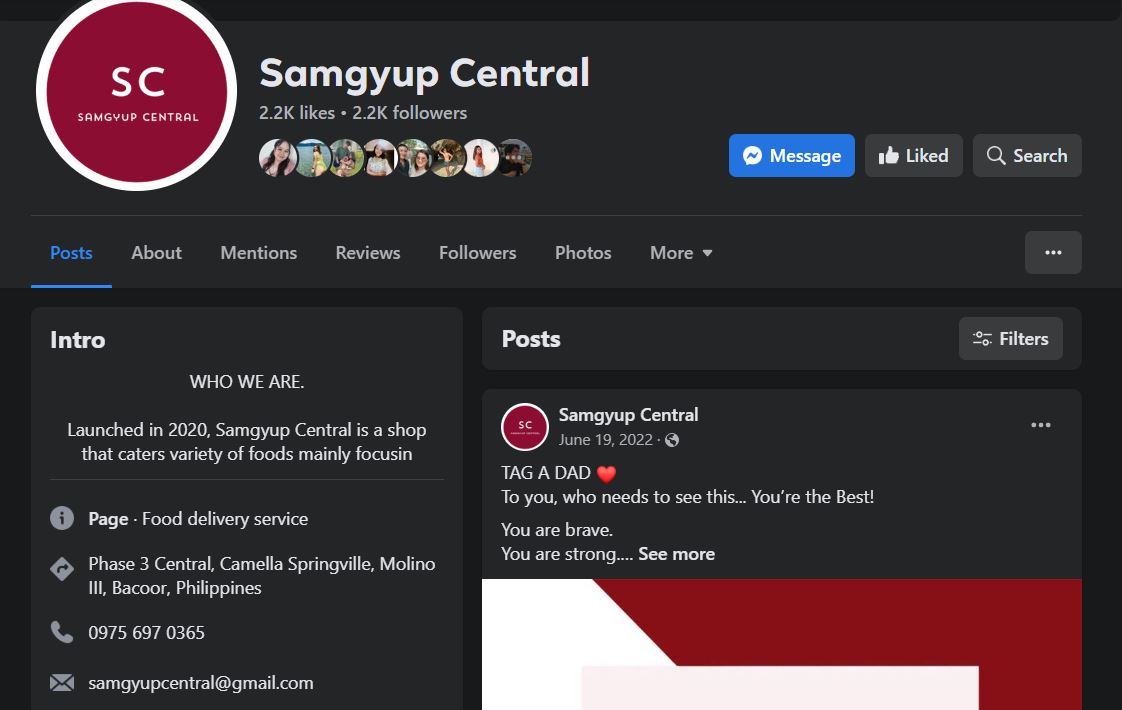Click the Intro heading
This screenshot has width=1122, height=710.
pos(77,340)
